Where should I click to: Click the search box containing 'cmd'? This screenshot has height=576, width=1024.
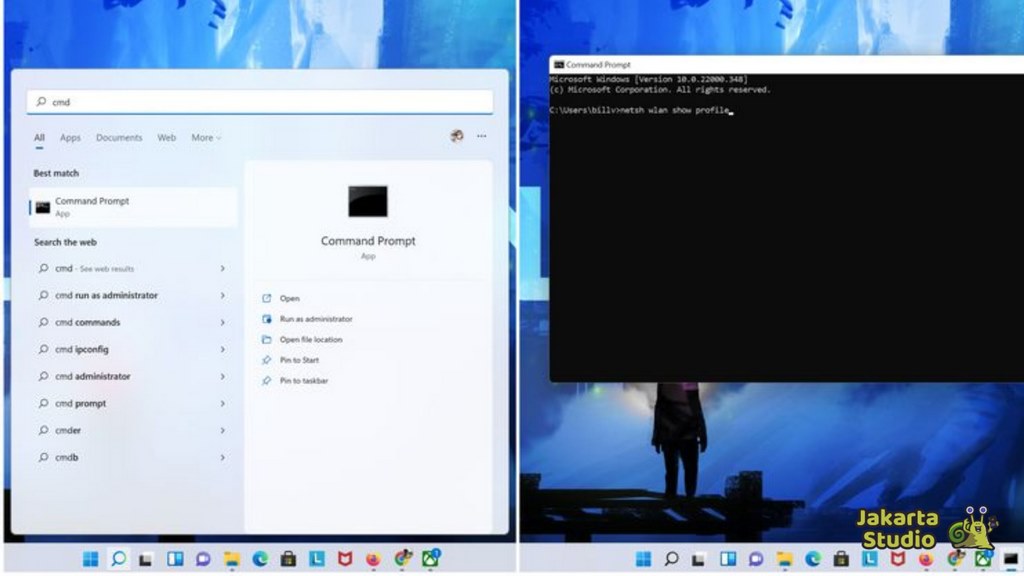(x=260, y=102)
